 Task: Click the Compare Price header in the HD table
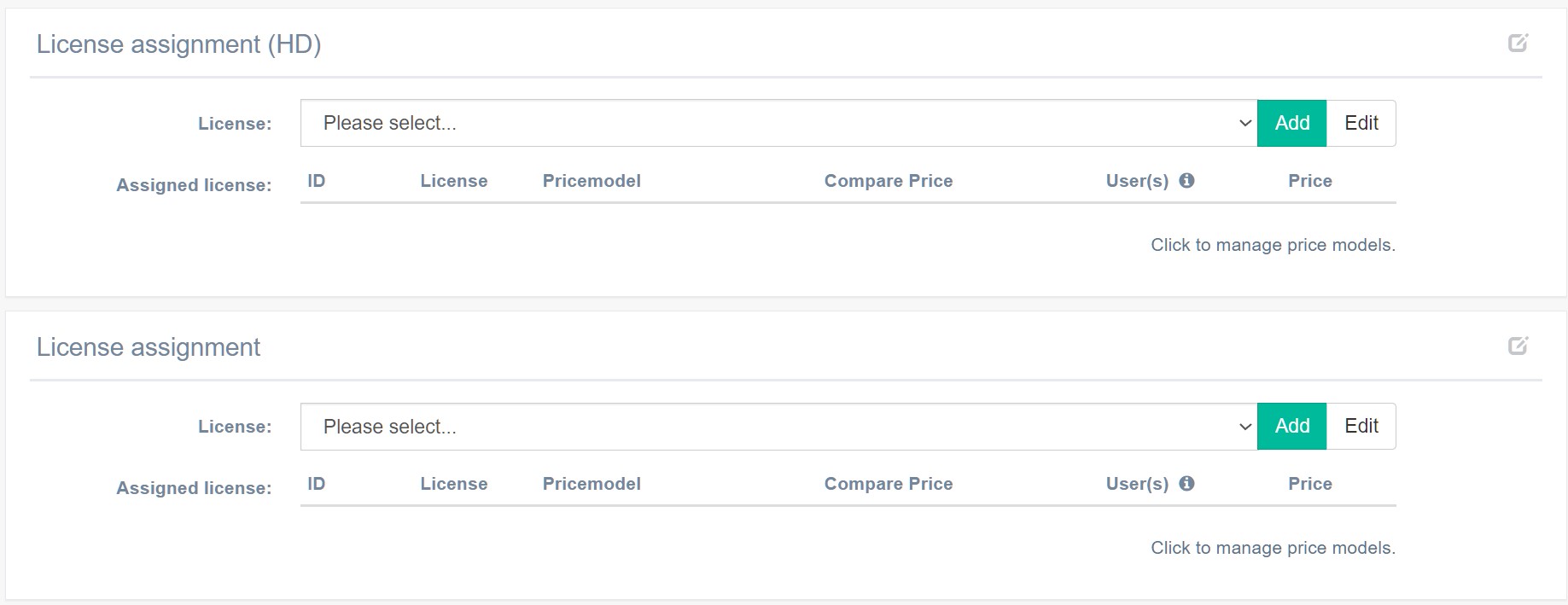pos(888,181)
